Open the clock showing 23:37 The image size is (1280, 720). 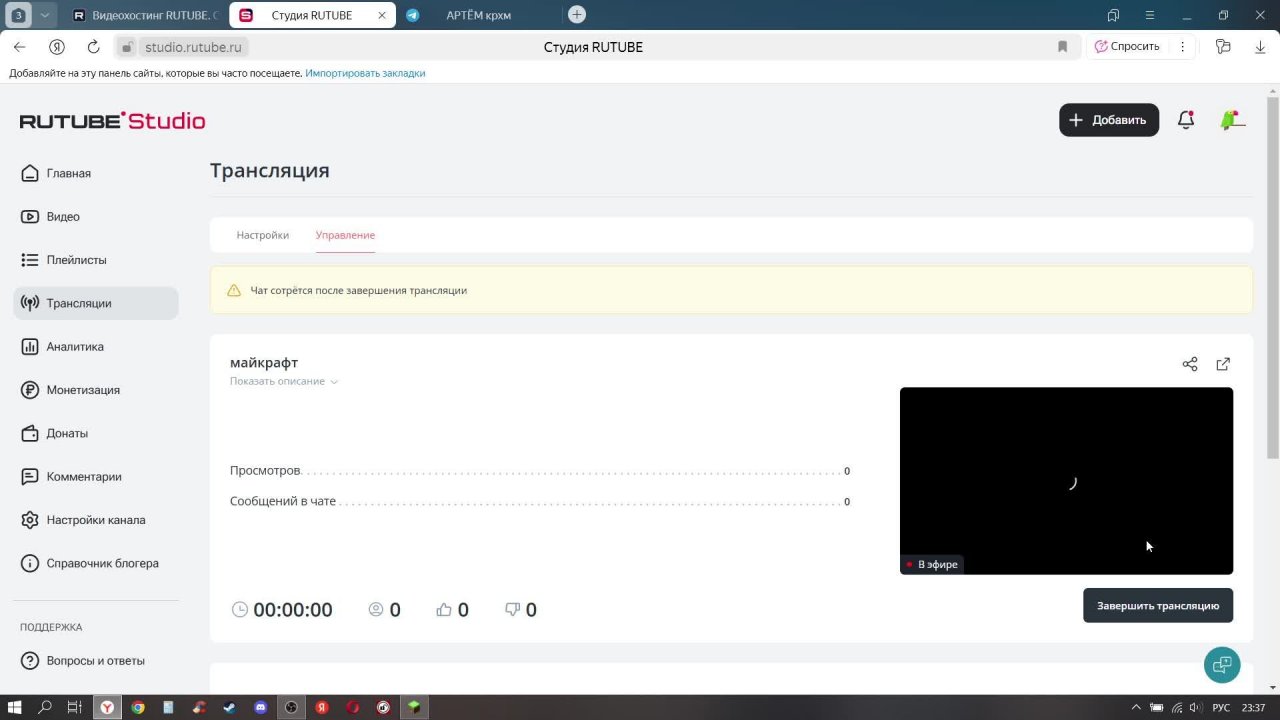(1253, 708)
